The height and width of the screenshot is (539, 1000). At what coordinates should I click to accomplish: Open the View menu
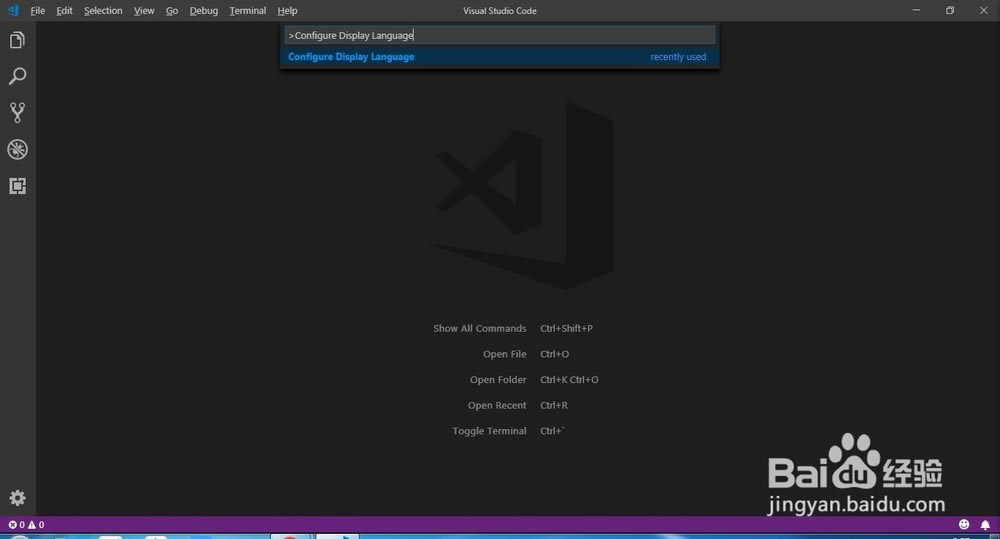[x=144, y=11]
